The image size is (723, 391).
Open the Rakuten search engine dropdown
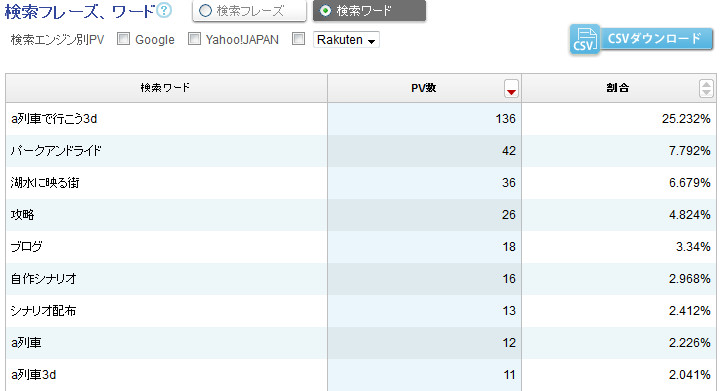tap(346, 40)
